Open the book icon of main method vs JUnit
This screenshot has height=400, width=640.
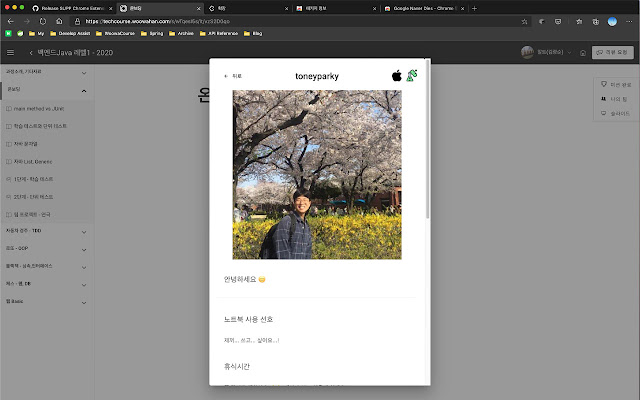(x=9, y=109)
